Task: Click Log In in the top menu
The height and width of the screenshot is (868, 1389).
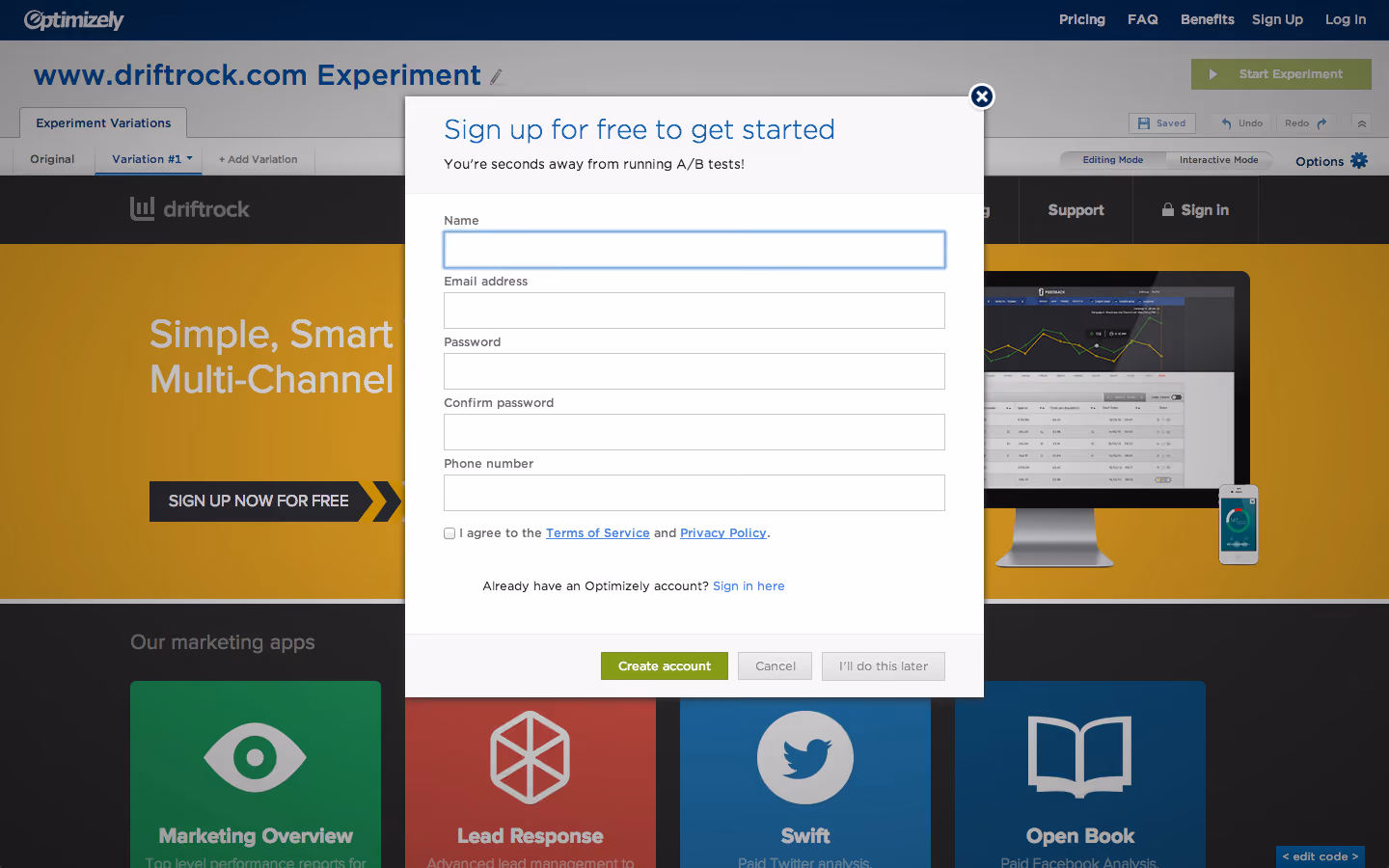Action: click(1346, 19)
